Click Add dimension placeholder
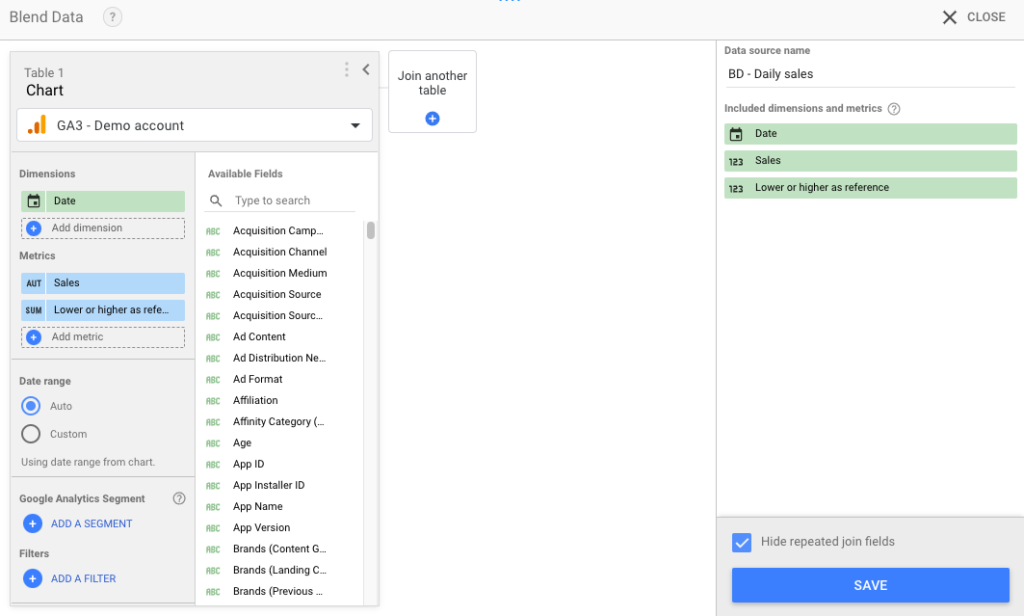Viewport: 1024px width, 616px height. [x=103, y=228]
